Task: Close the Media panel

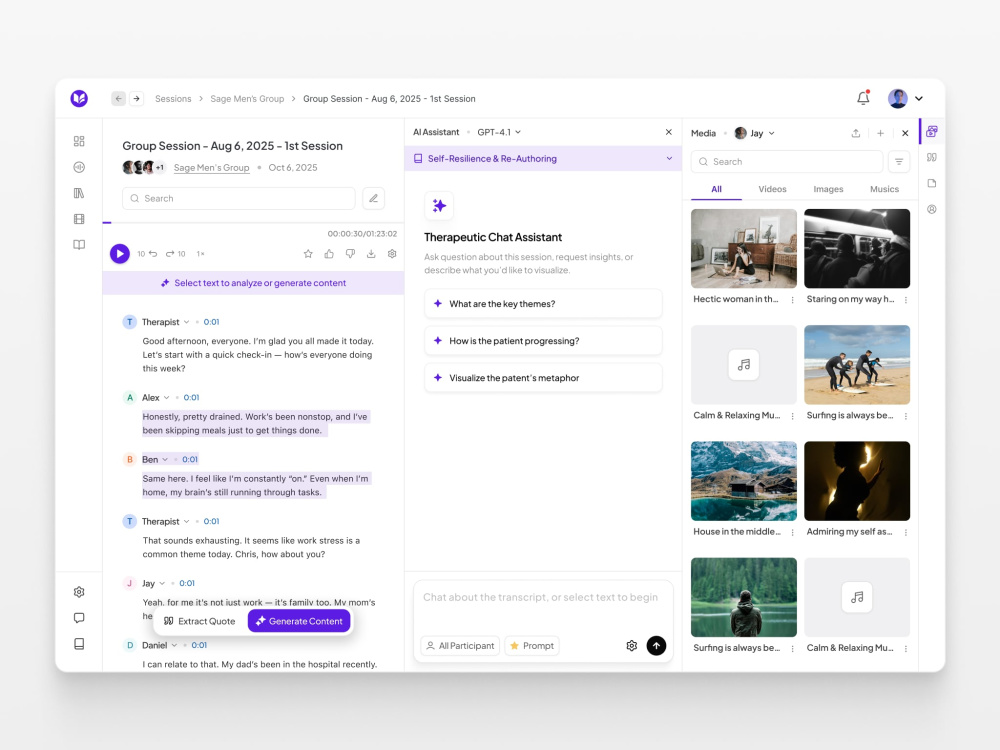Action: [x=905, y=133]
